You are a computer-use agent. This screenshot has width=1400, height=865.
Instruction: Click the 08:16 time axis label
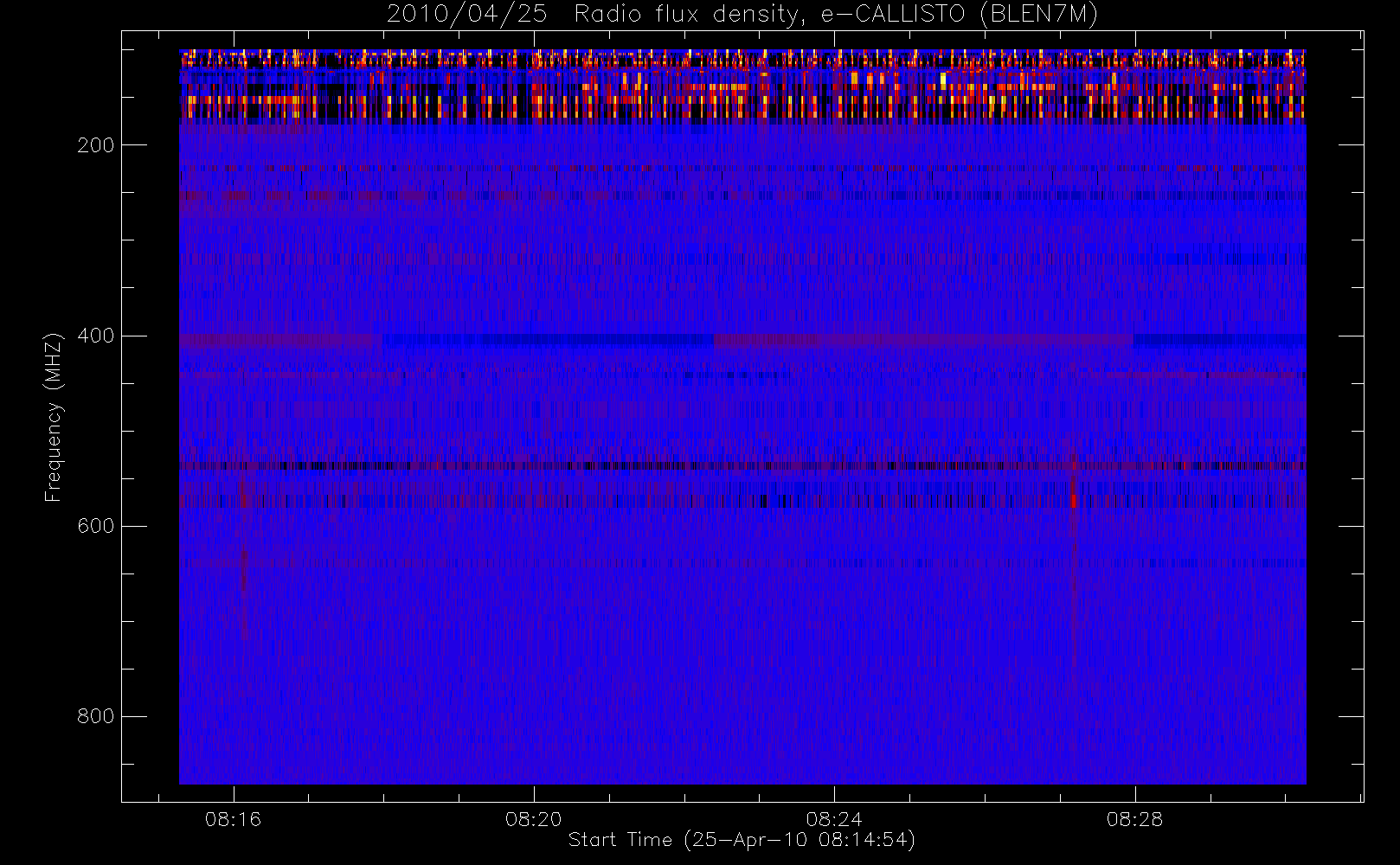click(233, 819)
